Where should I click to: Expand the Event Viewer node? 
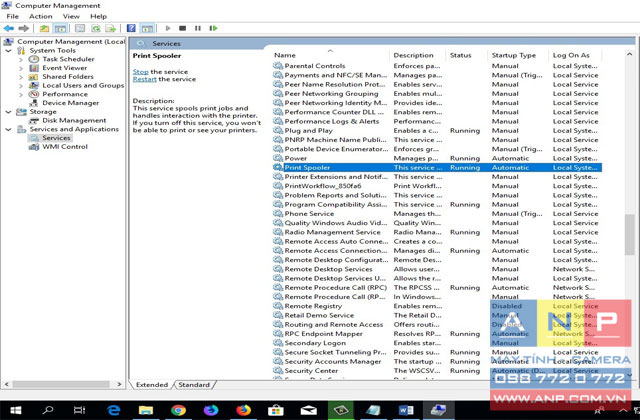click(21, 68)
